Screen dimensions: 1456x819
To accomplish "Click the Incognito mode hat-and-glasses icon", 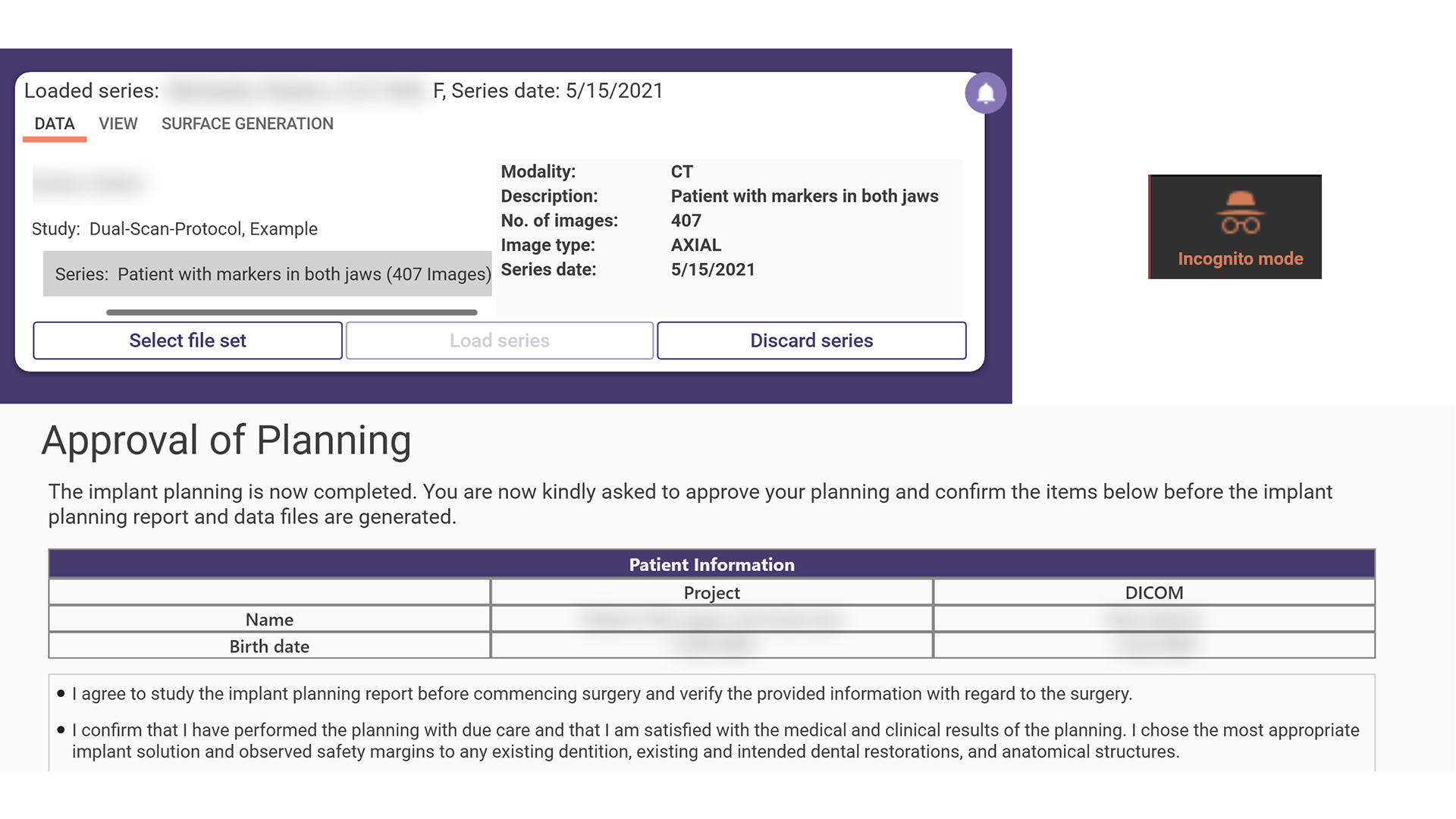I will click(1240, 213).
